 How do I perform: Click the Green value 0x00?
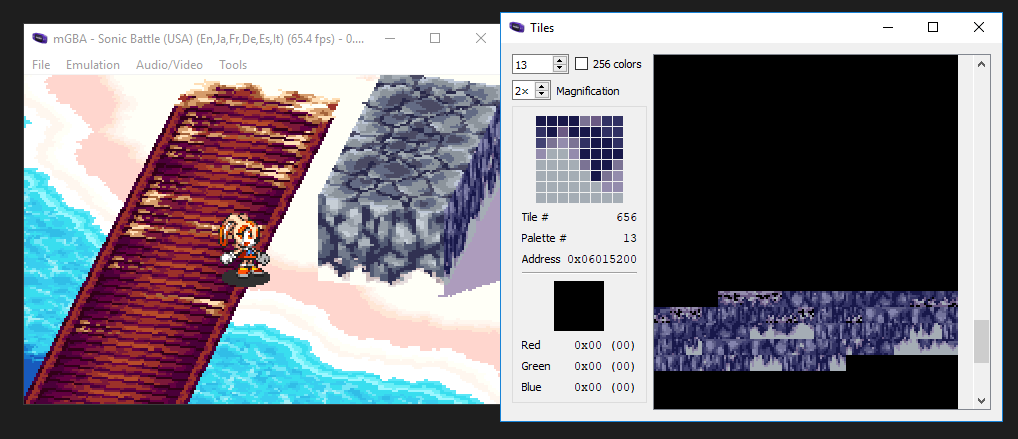(x=590, y=366)
